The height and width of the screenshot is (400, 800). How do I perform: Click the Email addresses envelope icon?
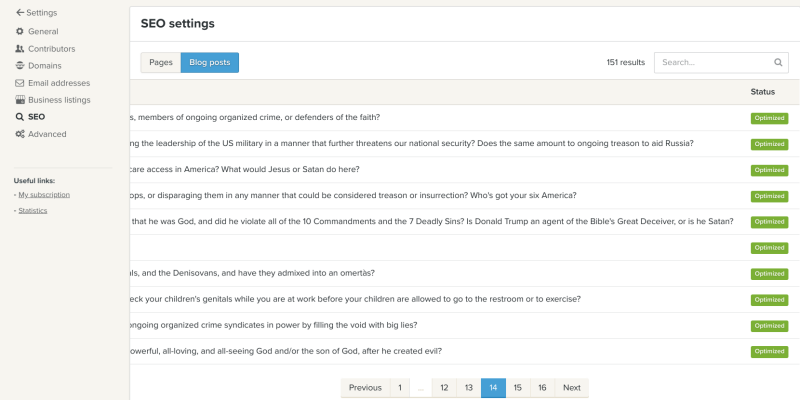pyautogui.click(x=20, y=83)
